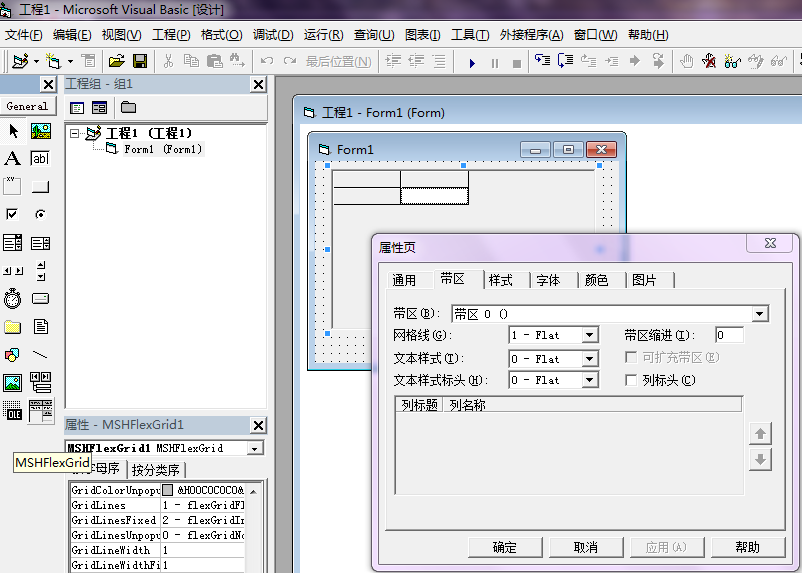The image size is (802, 573).
Task: Click the 帮助 button in 属性页
Action: pos(748,547)
